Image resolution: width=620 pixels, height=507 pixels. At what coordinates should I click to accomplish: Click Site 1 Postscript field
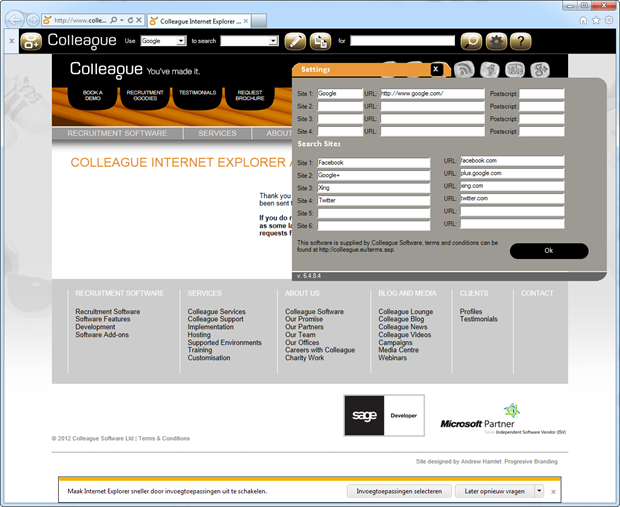[542, 94]
